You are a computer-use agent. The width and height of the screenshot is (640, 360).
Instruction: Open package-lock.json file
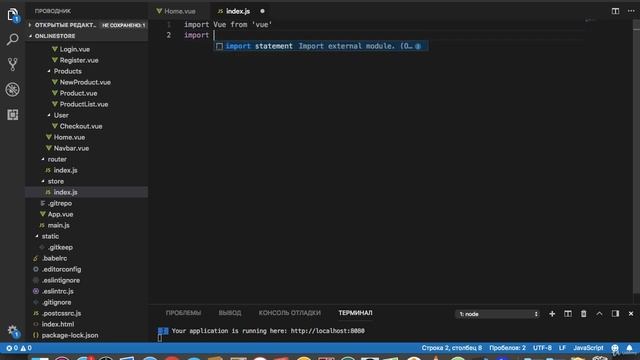click(x=70, y=335)
